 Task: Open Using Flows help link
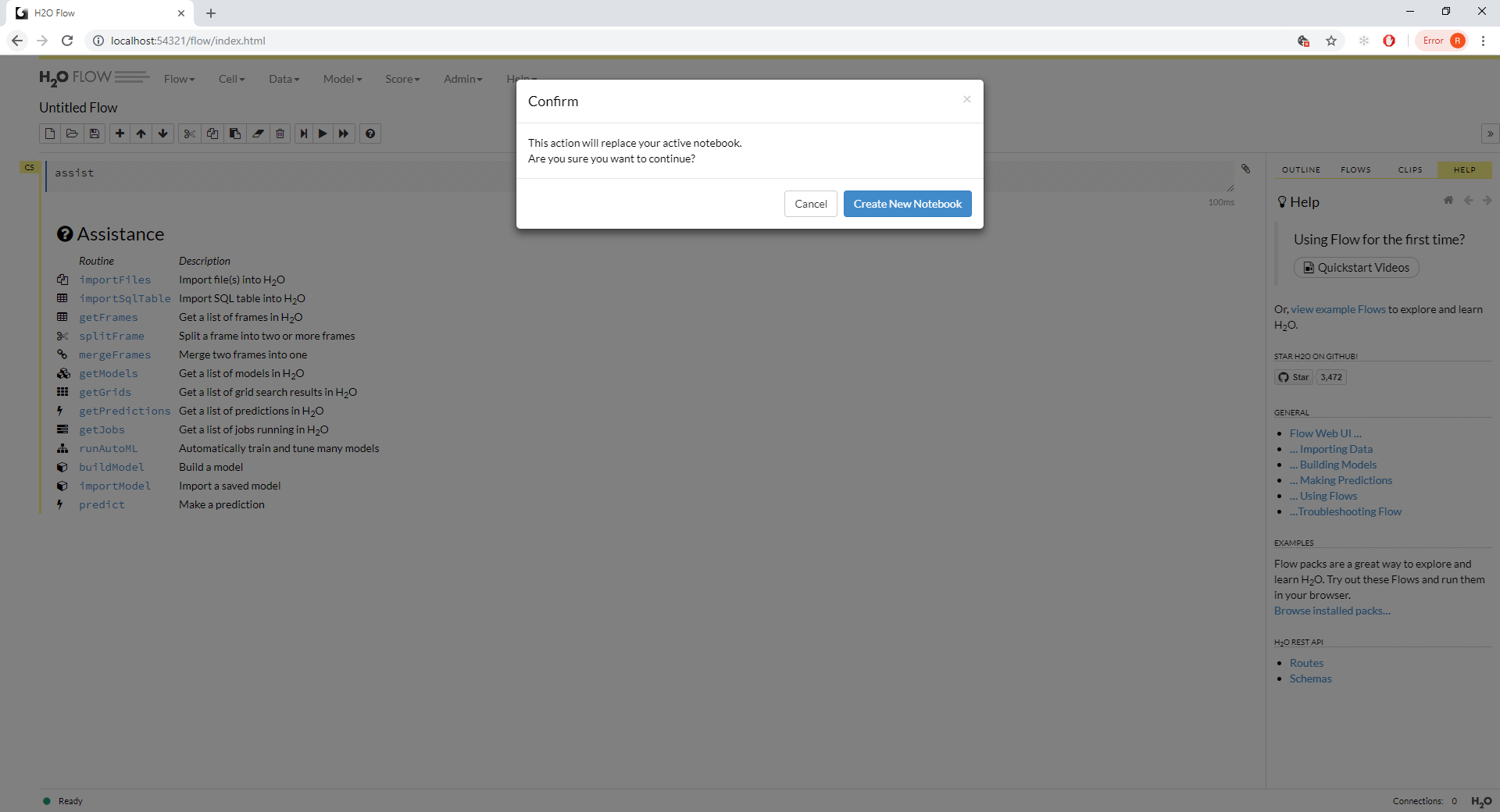(x=1323, y=496)
